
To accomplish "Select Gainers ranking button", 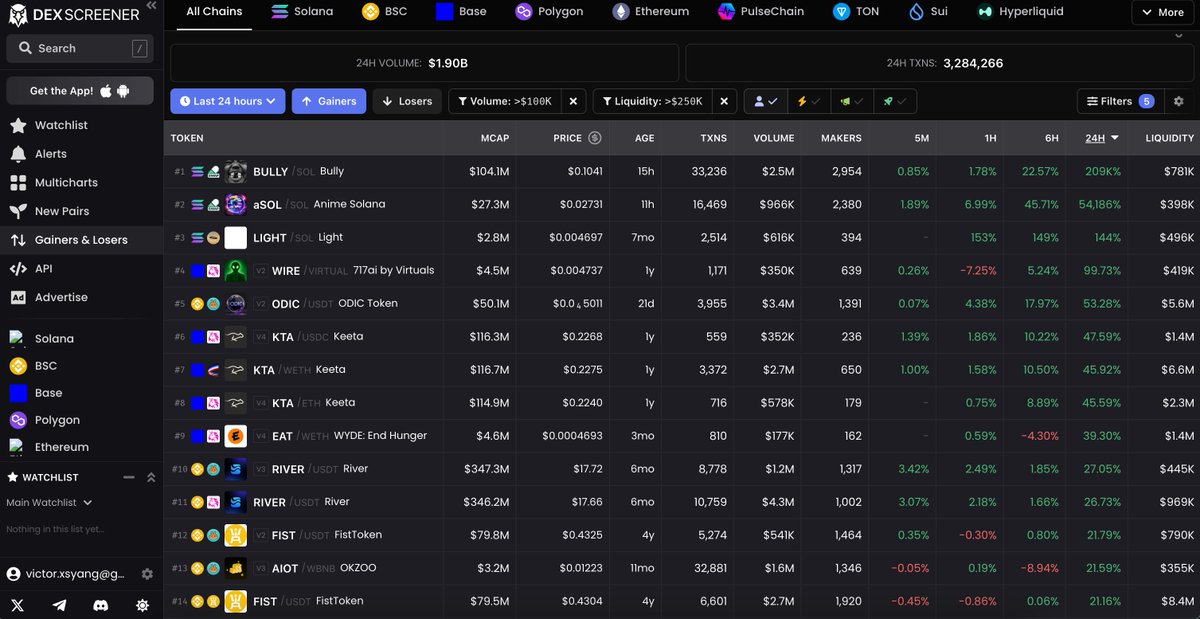I will (329, 101).
